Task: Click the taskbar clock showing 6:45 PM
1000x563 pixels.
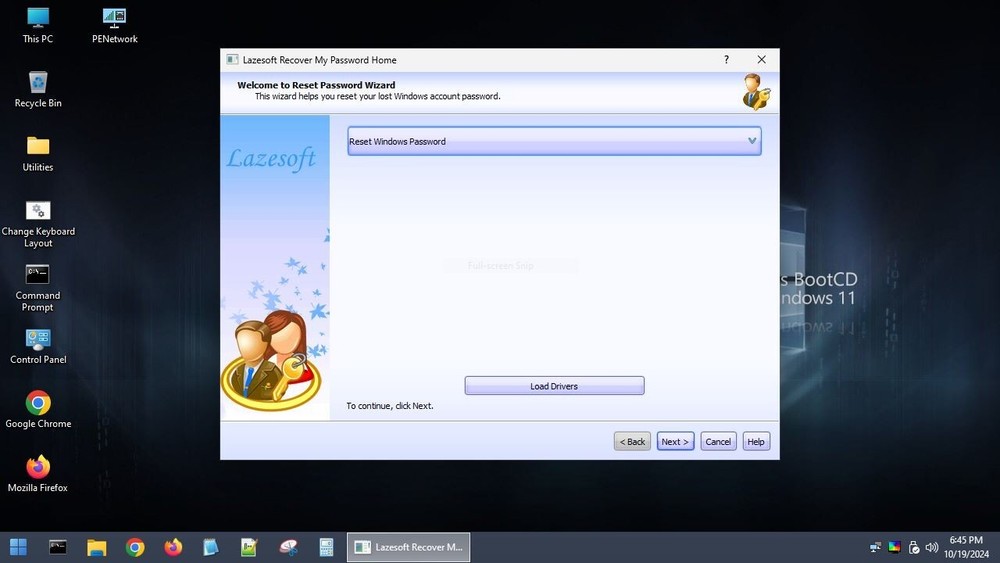Action: click(x=966, y=547)
